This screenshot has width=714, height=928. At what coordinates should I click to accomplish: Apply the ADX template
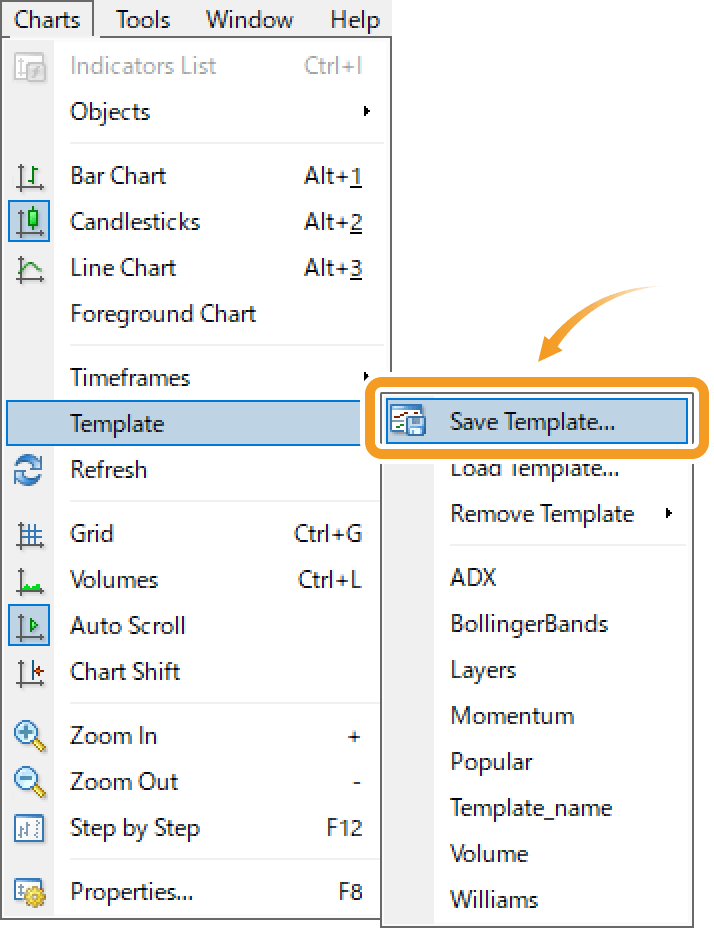(537, 577)
